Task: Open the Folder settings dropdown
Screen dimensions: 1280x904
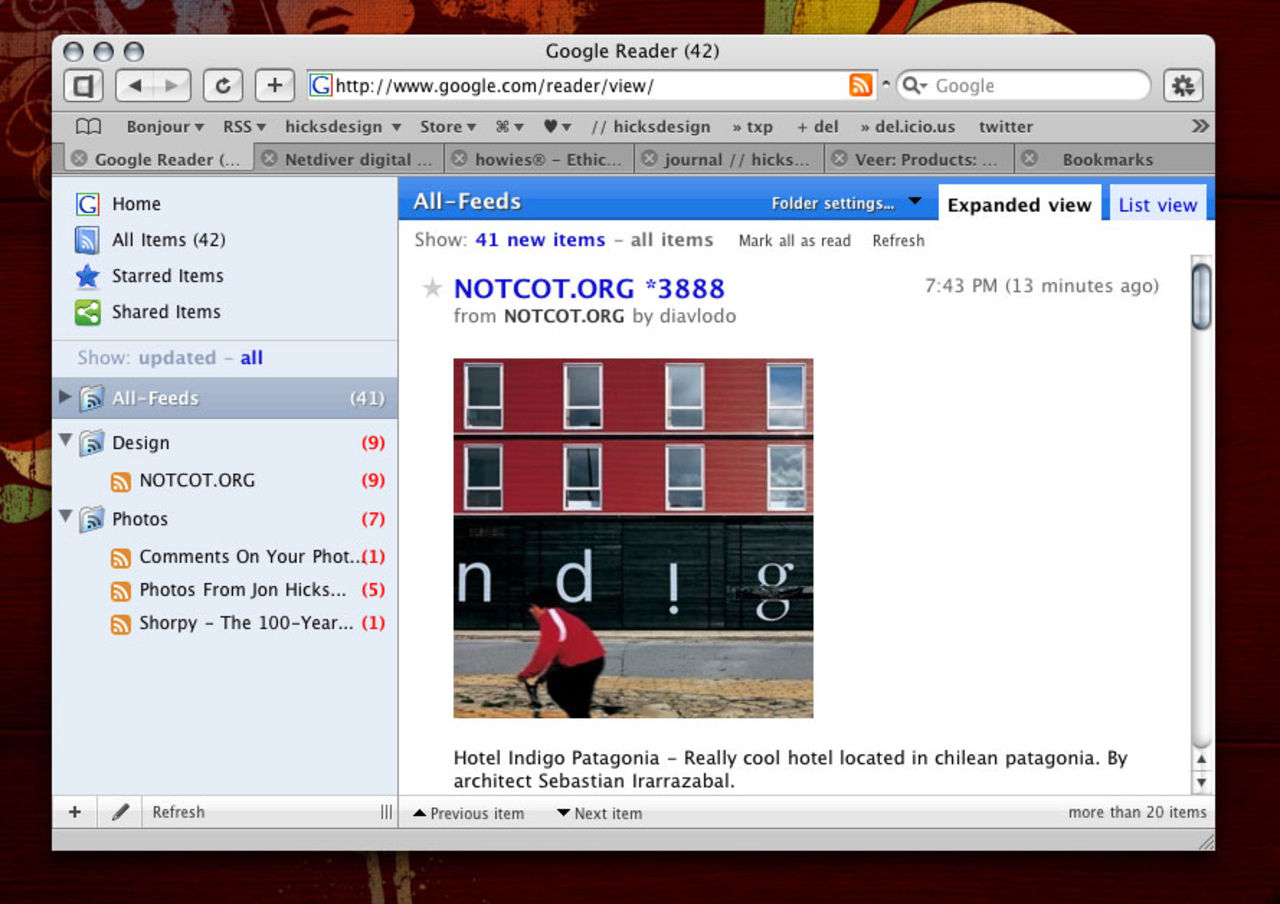Action: point(847,202)
